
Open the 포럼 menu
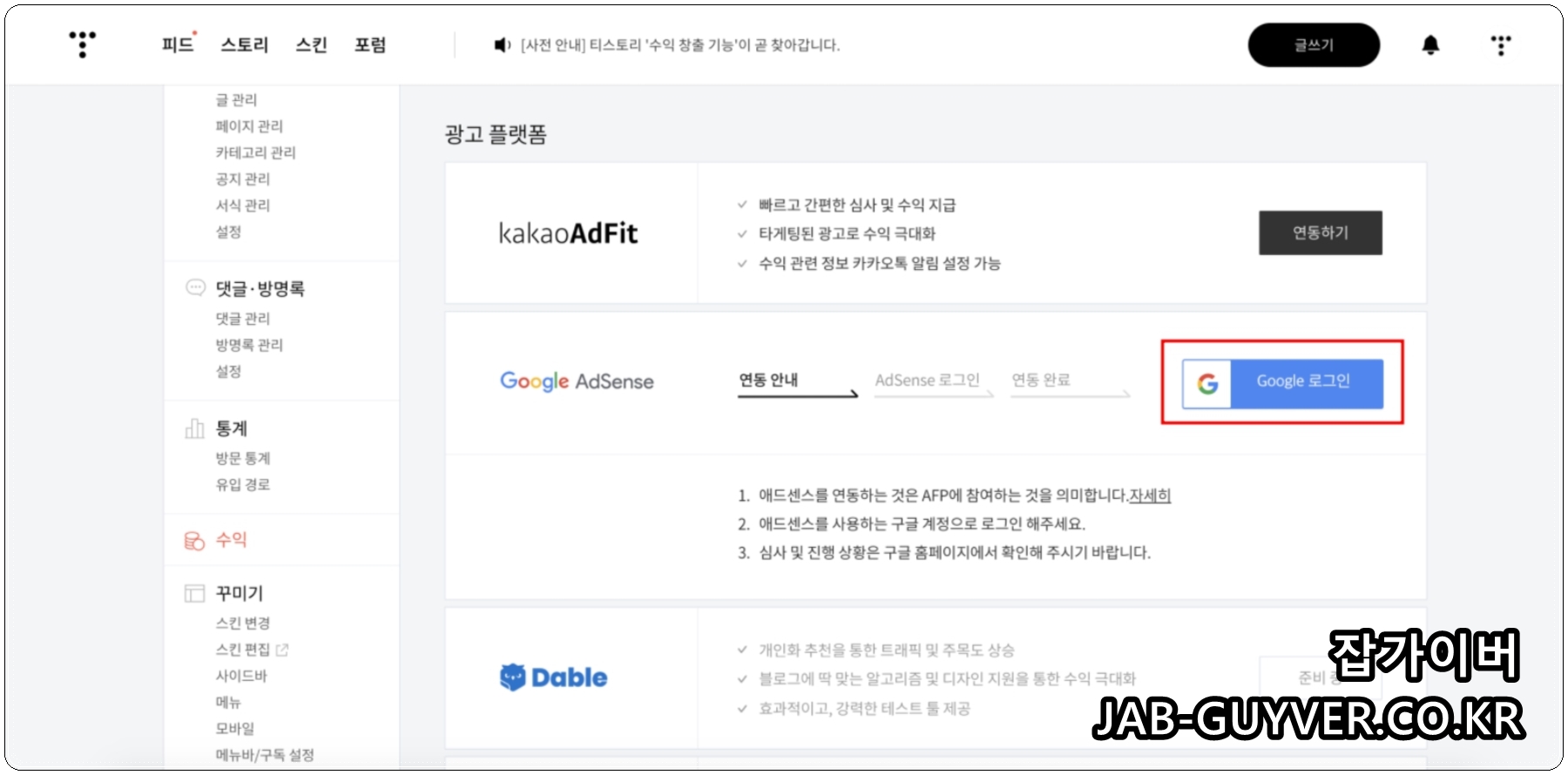370,44
